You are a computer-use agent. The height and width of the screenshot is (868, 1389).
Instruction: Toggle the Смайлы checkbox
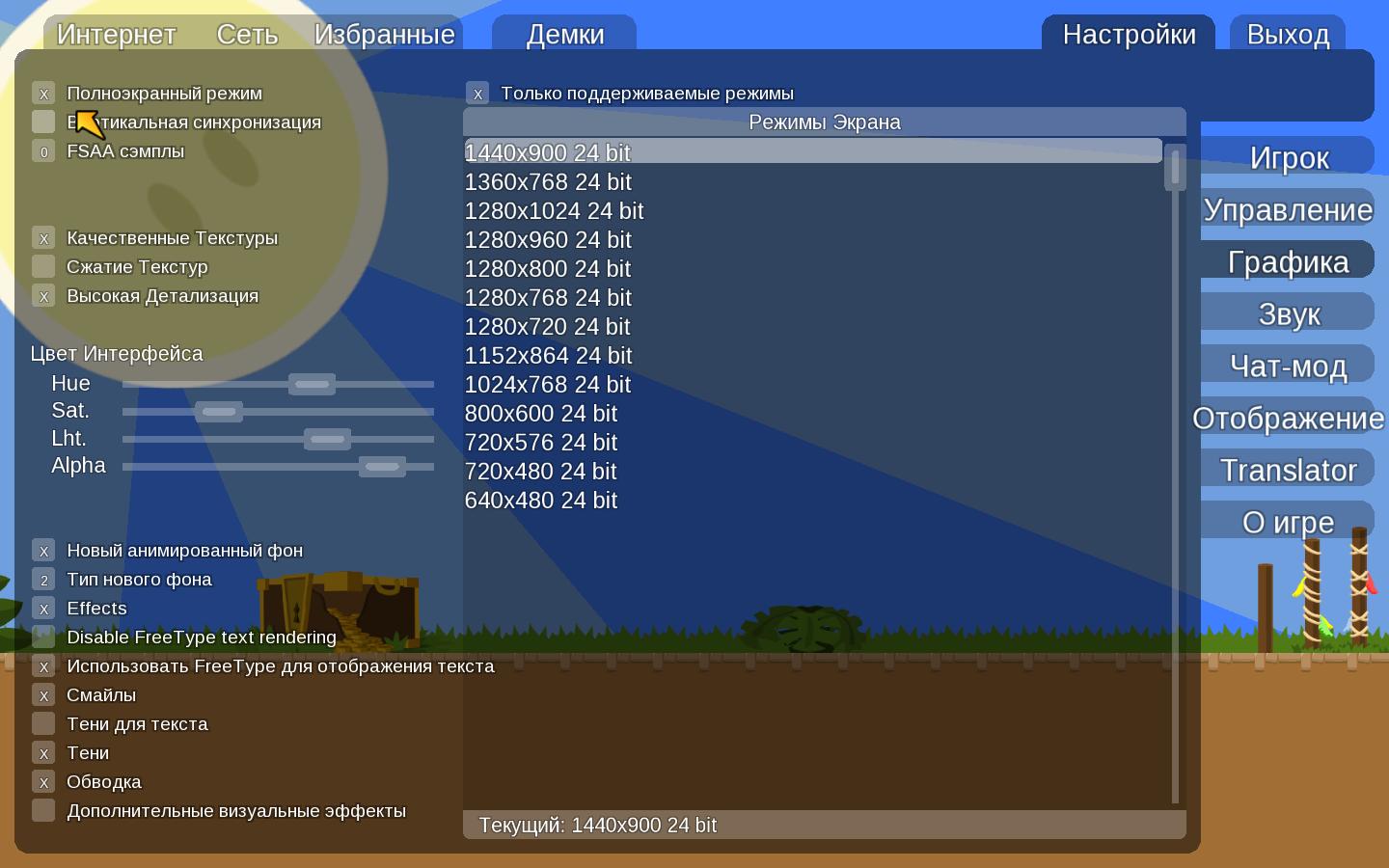43,695
